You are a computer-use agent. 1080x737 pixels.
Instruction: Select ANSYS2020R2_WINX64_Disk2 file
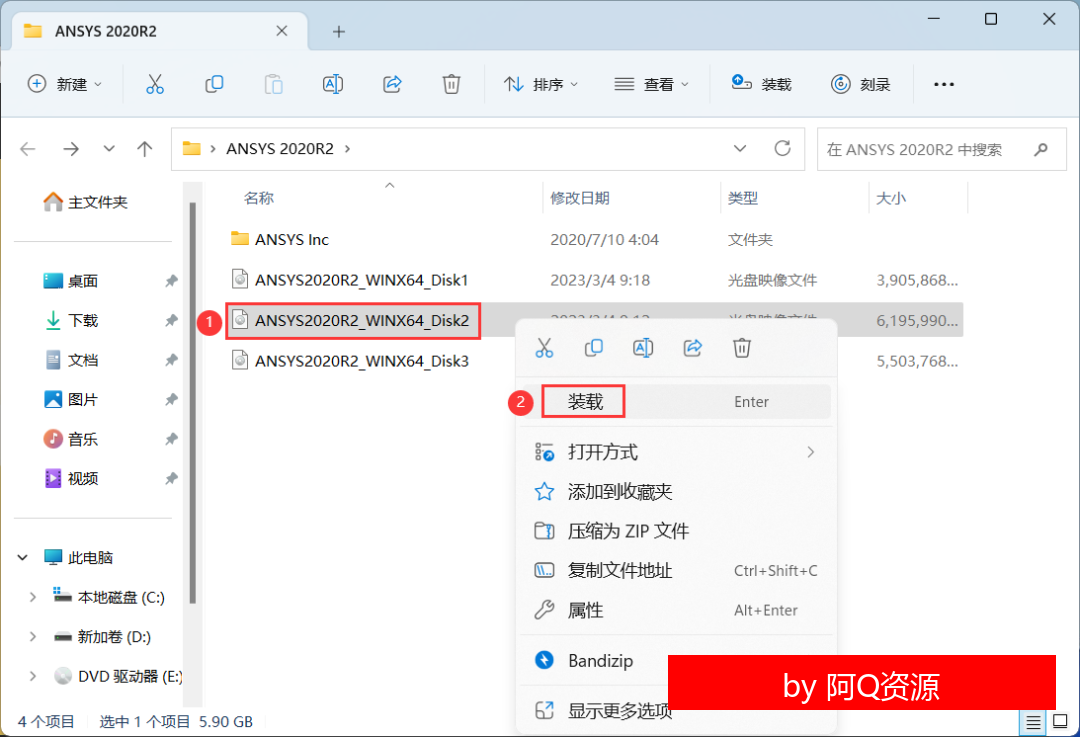click(x=350, y=320)
